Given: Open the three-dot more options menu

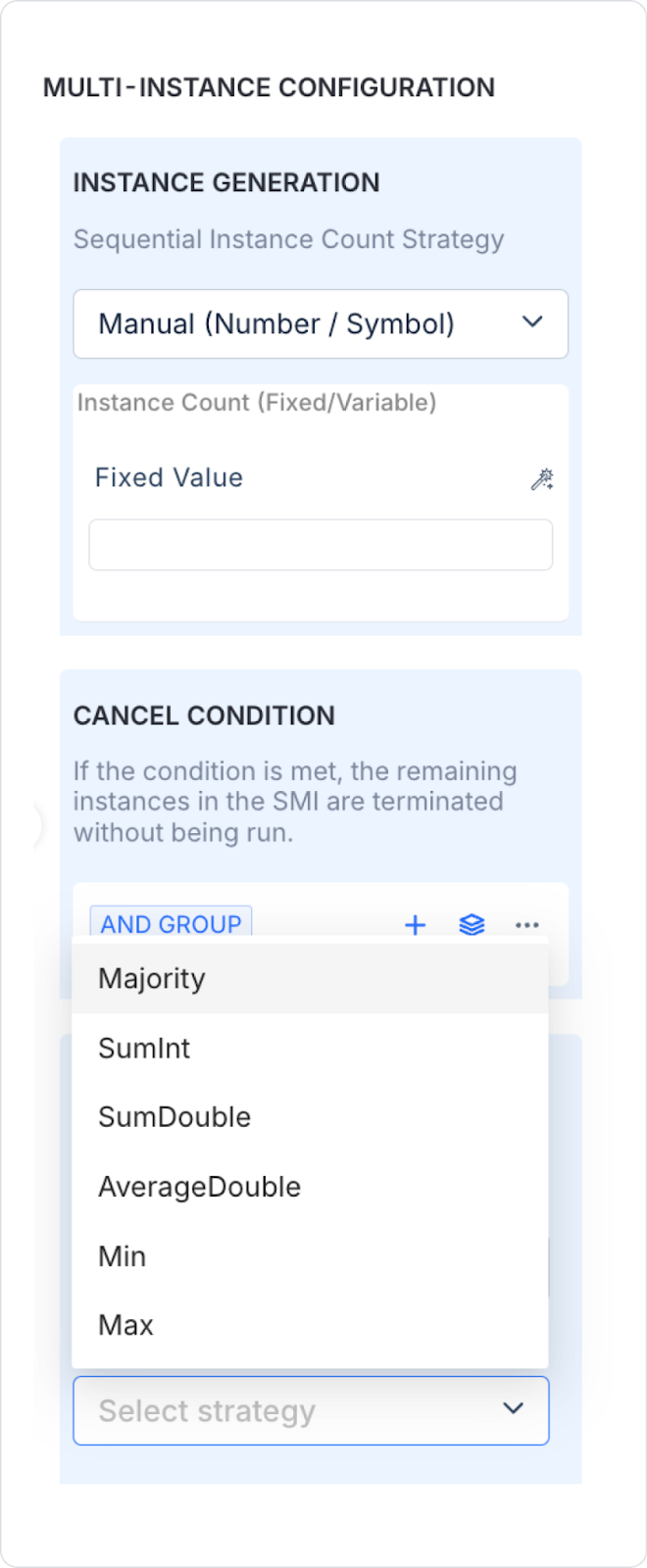Looking at the screenshot, I should [527, 925].
